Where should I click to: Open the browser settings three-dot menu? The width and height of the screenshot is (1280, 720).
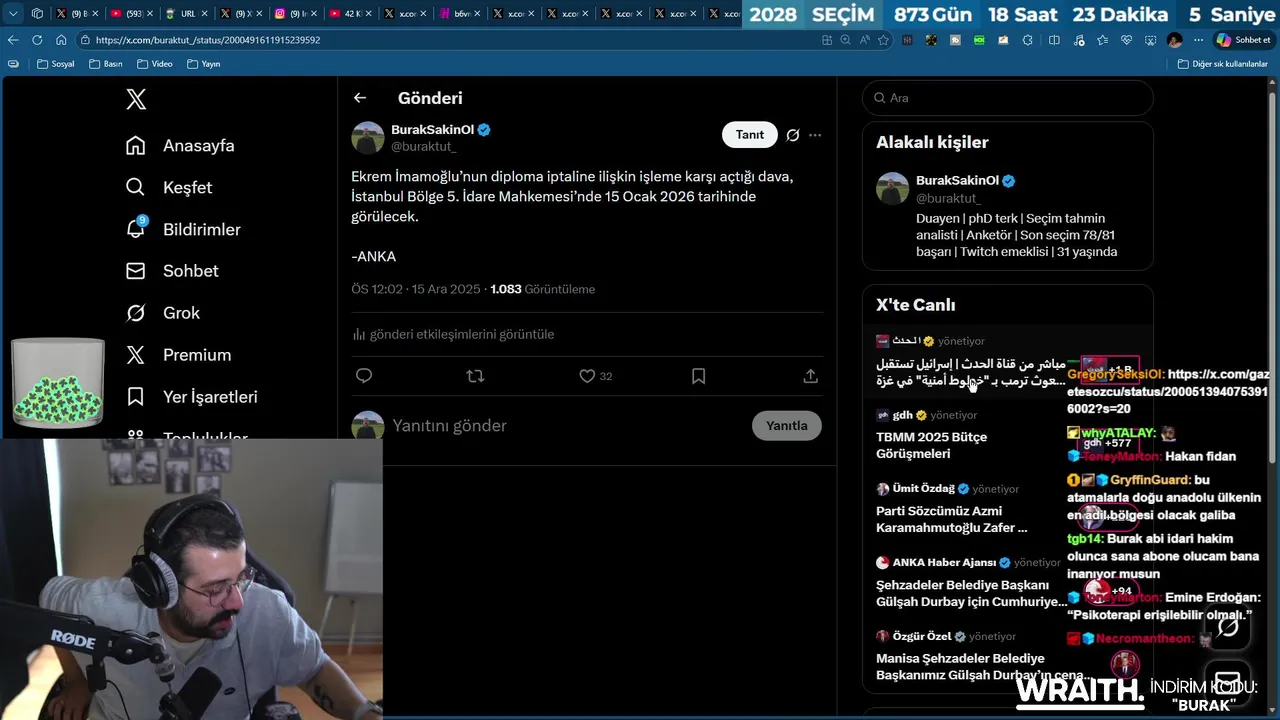click(1198, 40)
